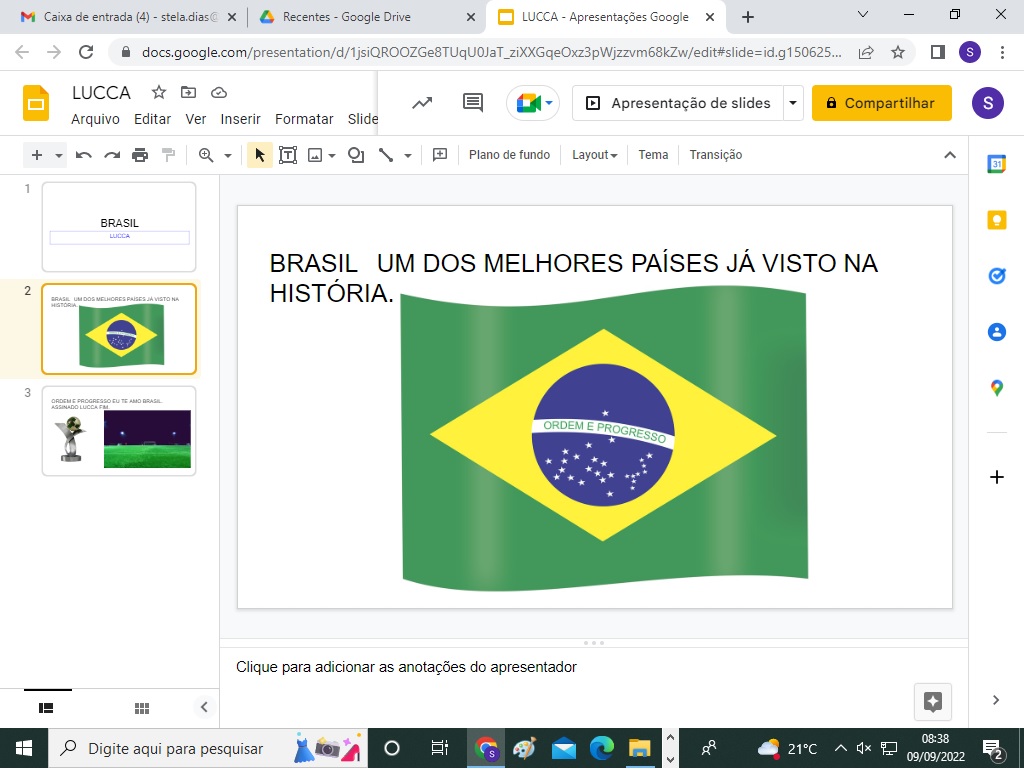This screenshot has width=1024, height=769.
Task: Star the LUCCA presentation
Action: [159, 93]
